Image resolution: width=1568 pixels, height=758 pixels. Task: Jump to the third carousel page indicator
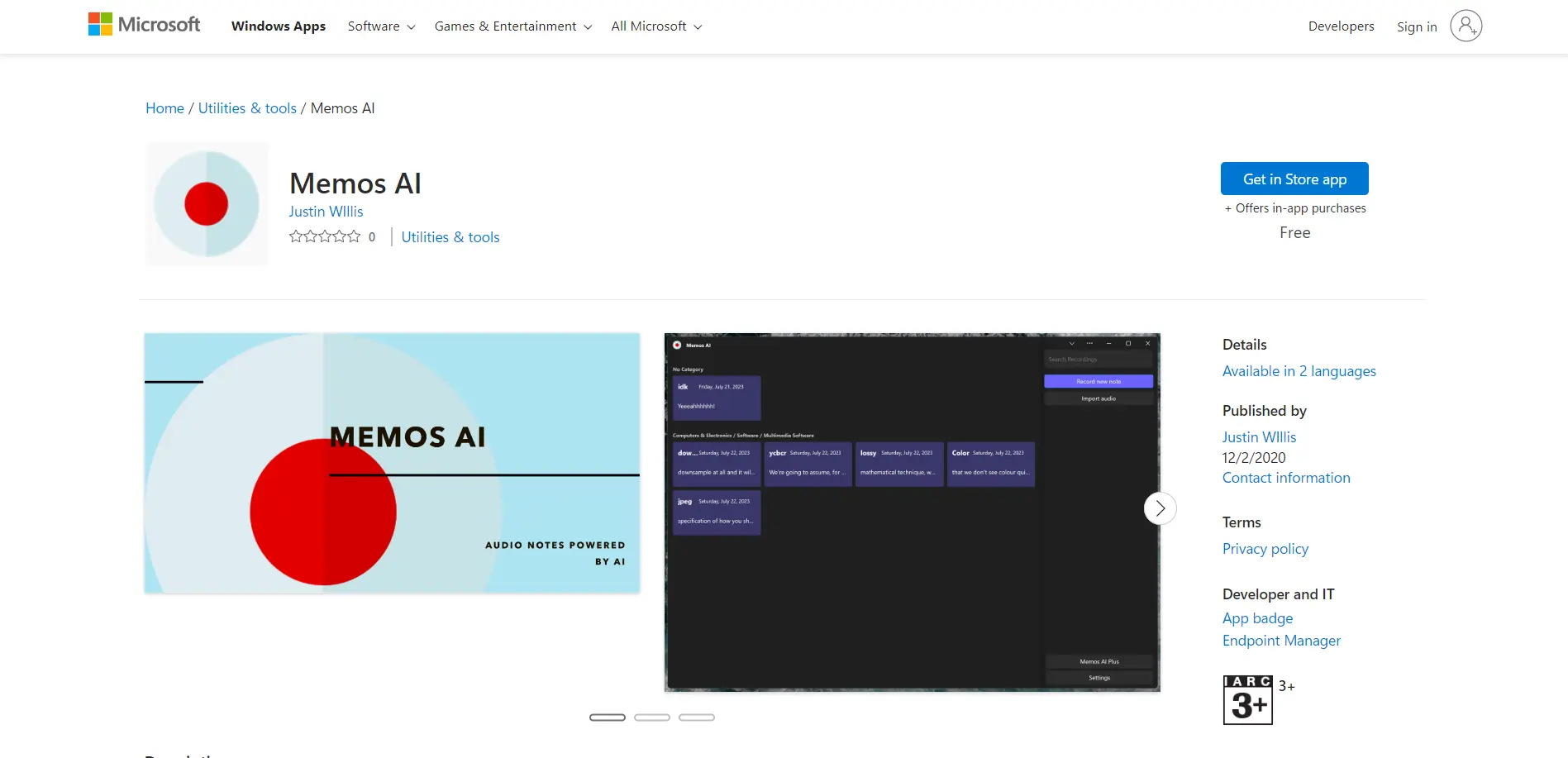(x=697, y=717)
